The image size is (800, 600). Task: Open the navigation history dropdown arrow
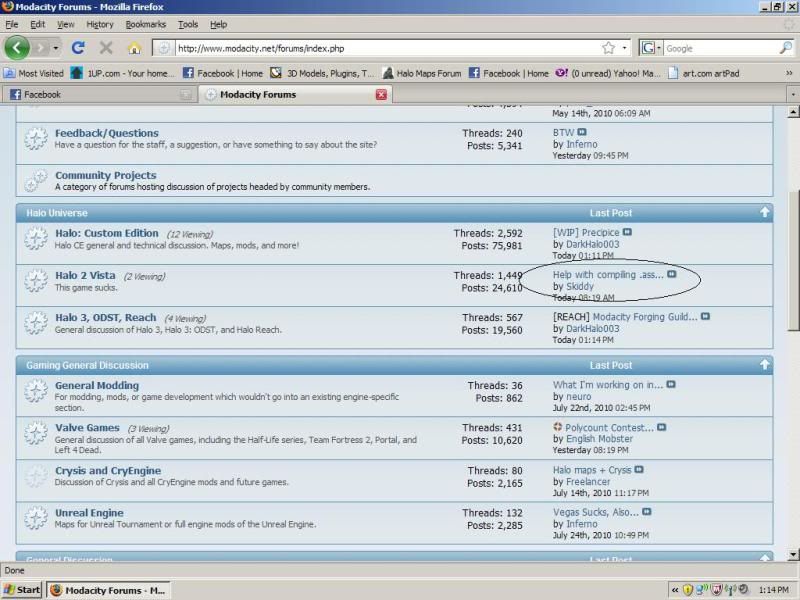[x=55, y=48]
